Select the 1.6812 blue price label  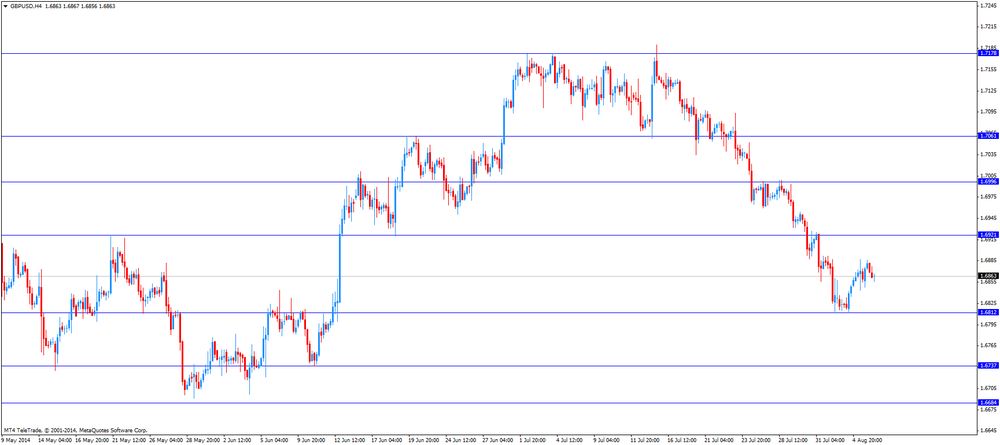pos(987,312)
